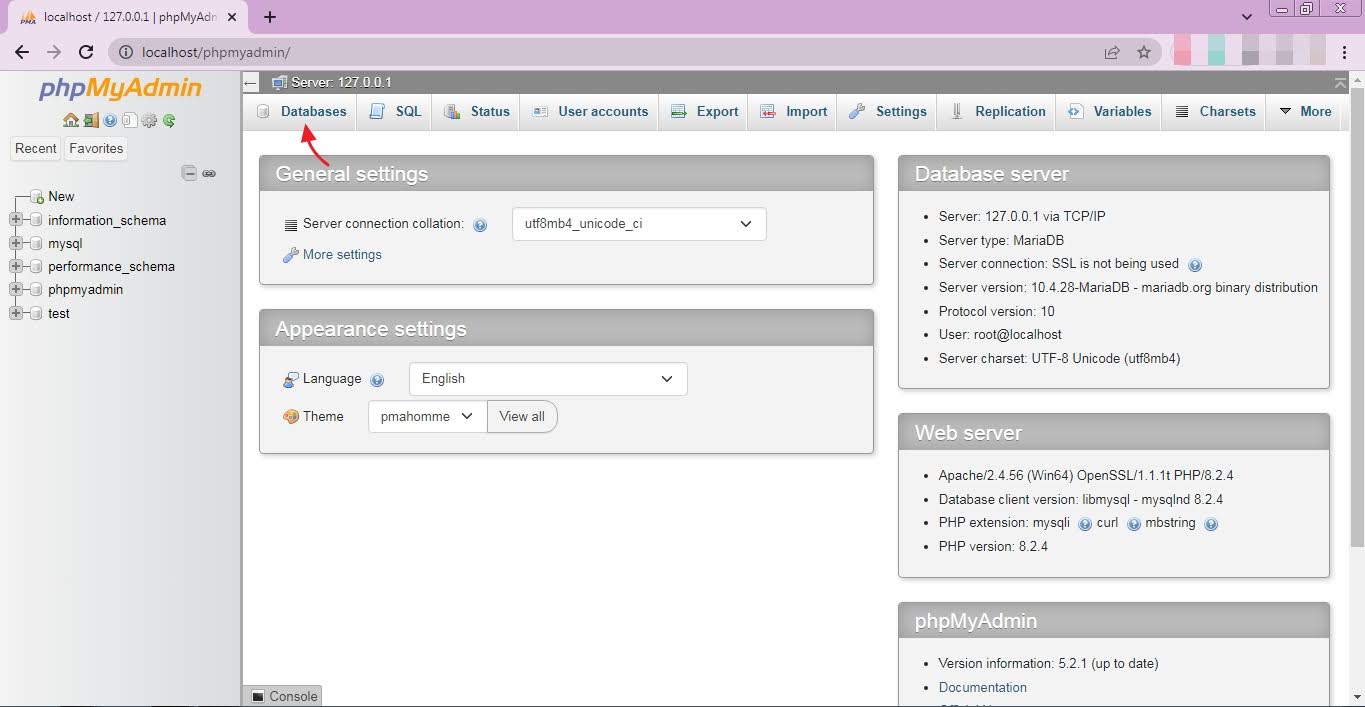Image resolution: width=1365 pixels, height=707 pixels.
Task: Click the information_schema database cylinder icon
Action: 37,220
